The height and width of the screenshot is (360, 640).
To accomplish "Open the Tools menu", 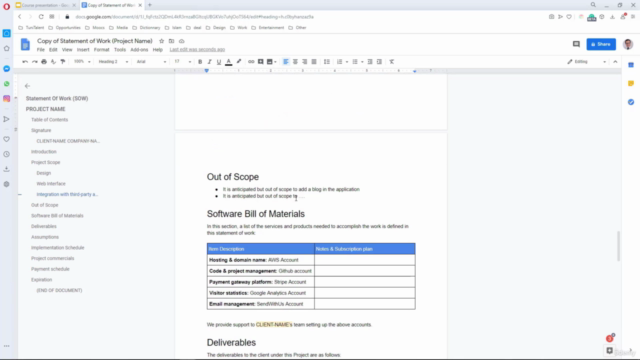I will pos(120,50).
